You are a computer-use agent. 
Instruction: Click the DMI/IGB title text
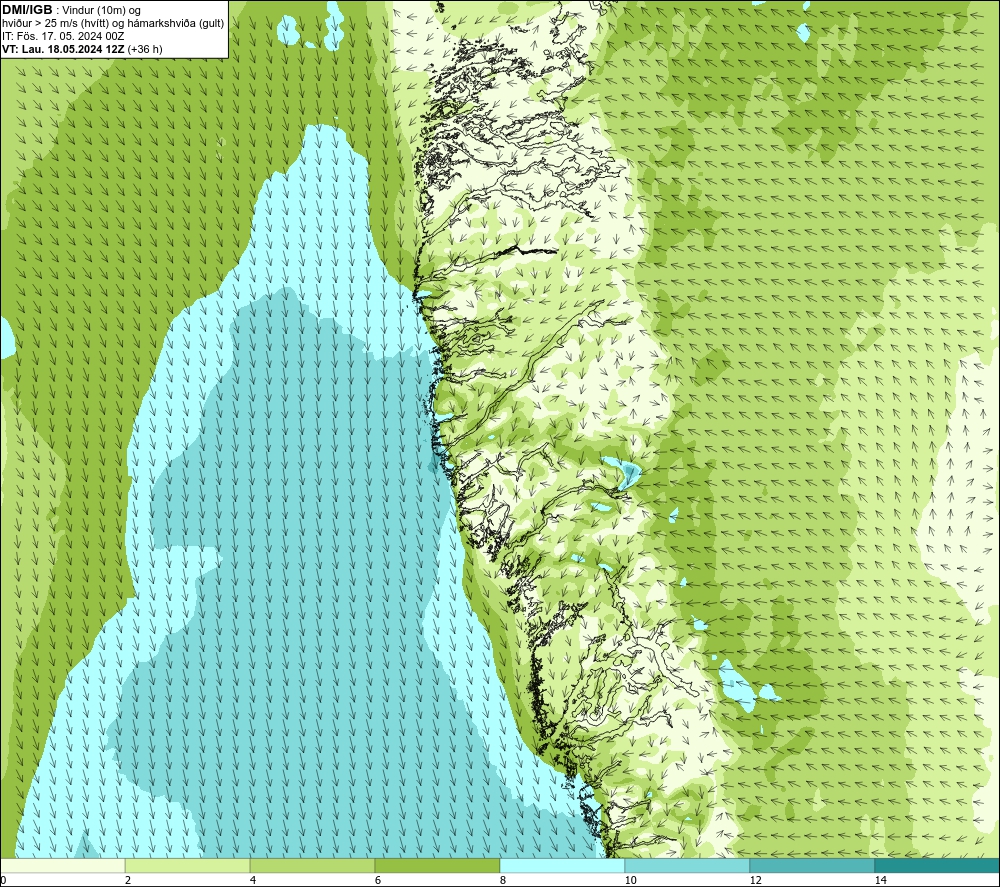[27, 10]
